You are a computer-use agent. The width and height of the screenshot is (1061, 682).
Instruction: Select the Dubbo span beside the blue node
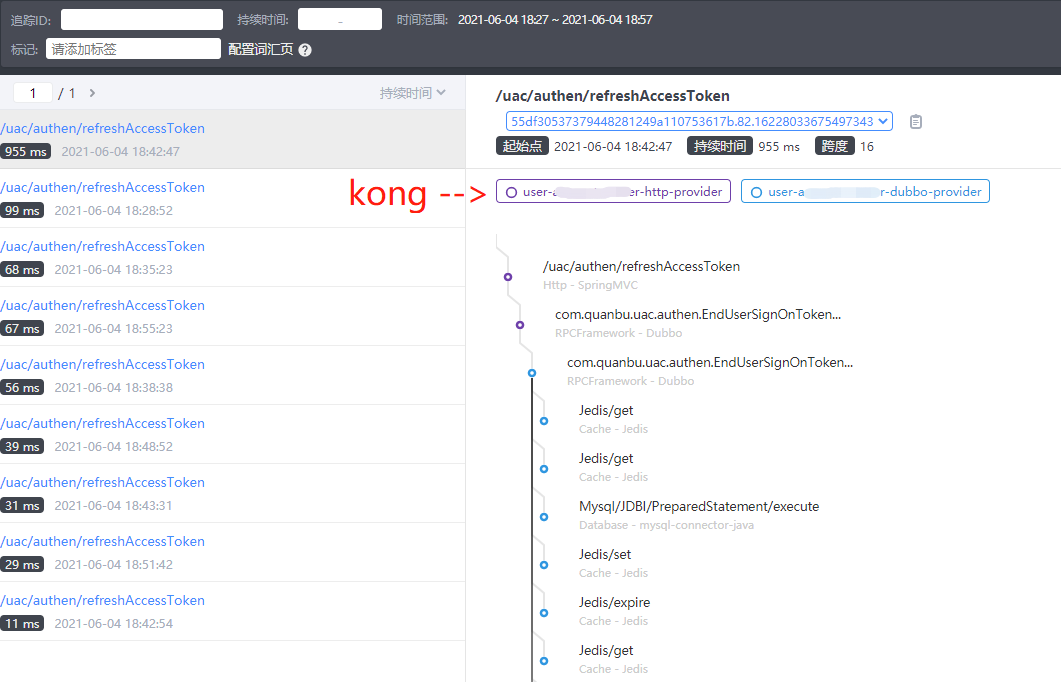710,371
